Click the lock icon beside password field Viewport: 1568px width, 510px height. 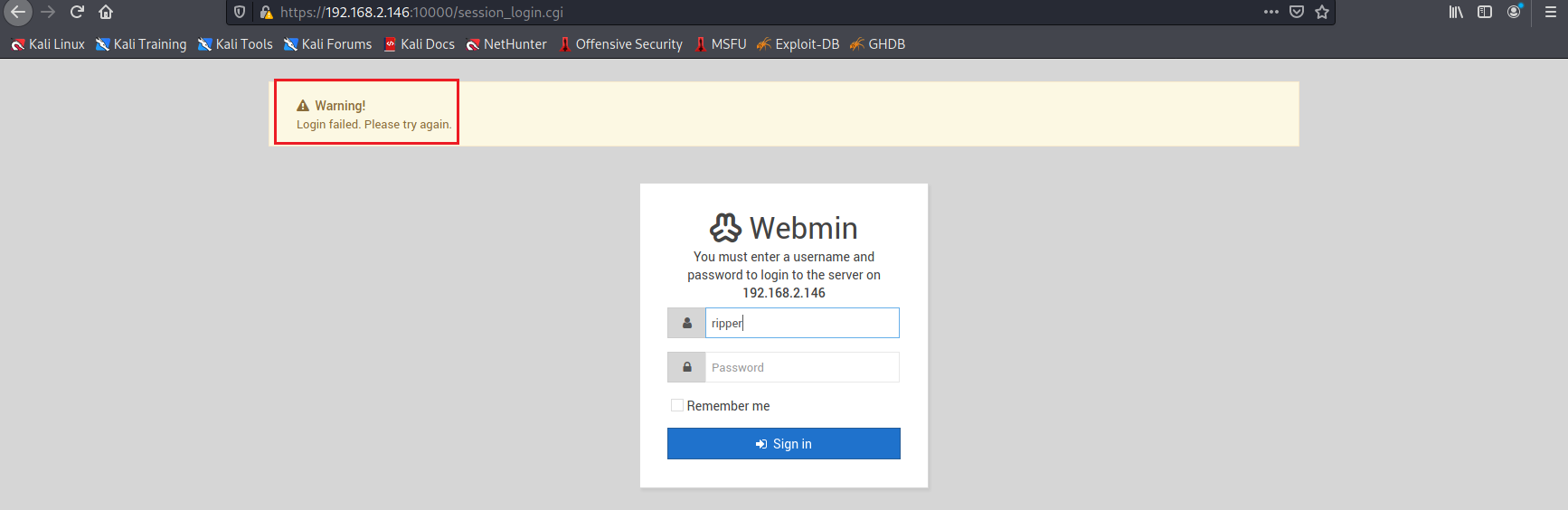[x=686, y=367]
